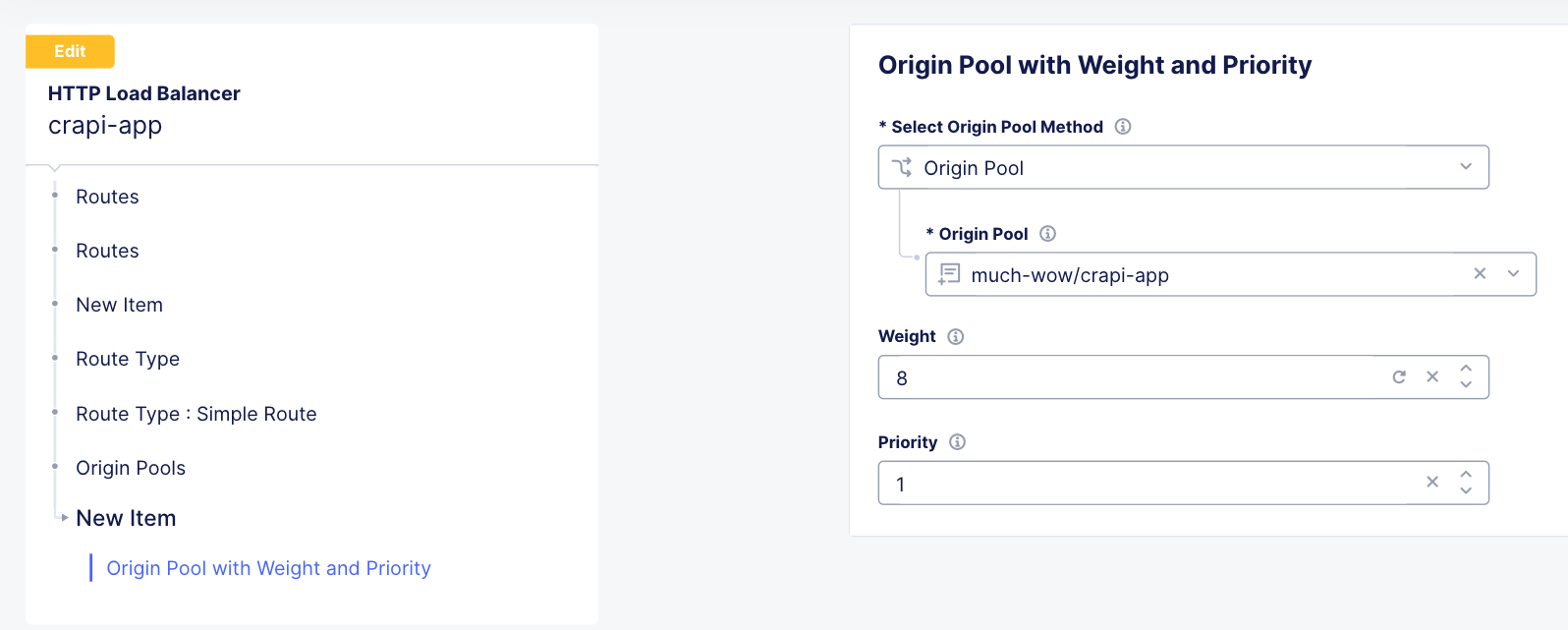Select Origin Pools in the left tree
1568x630 pixels.
(130, 467)
